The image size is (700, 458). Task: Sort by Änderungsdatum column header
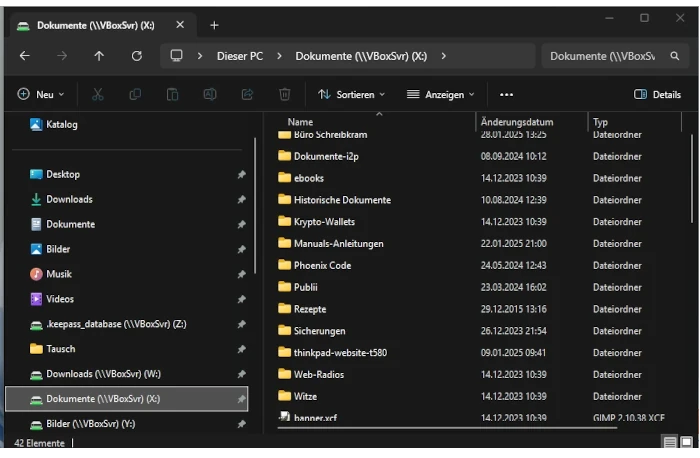517,122
